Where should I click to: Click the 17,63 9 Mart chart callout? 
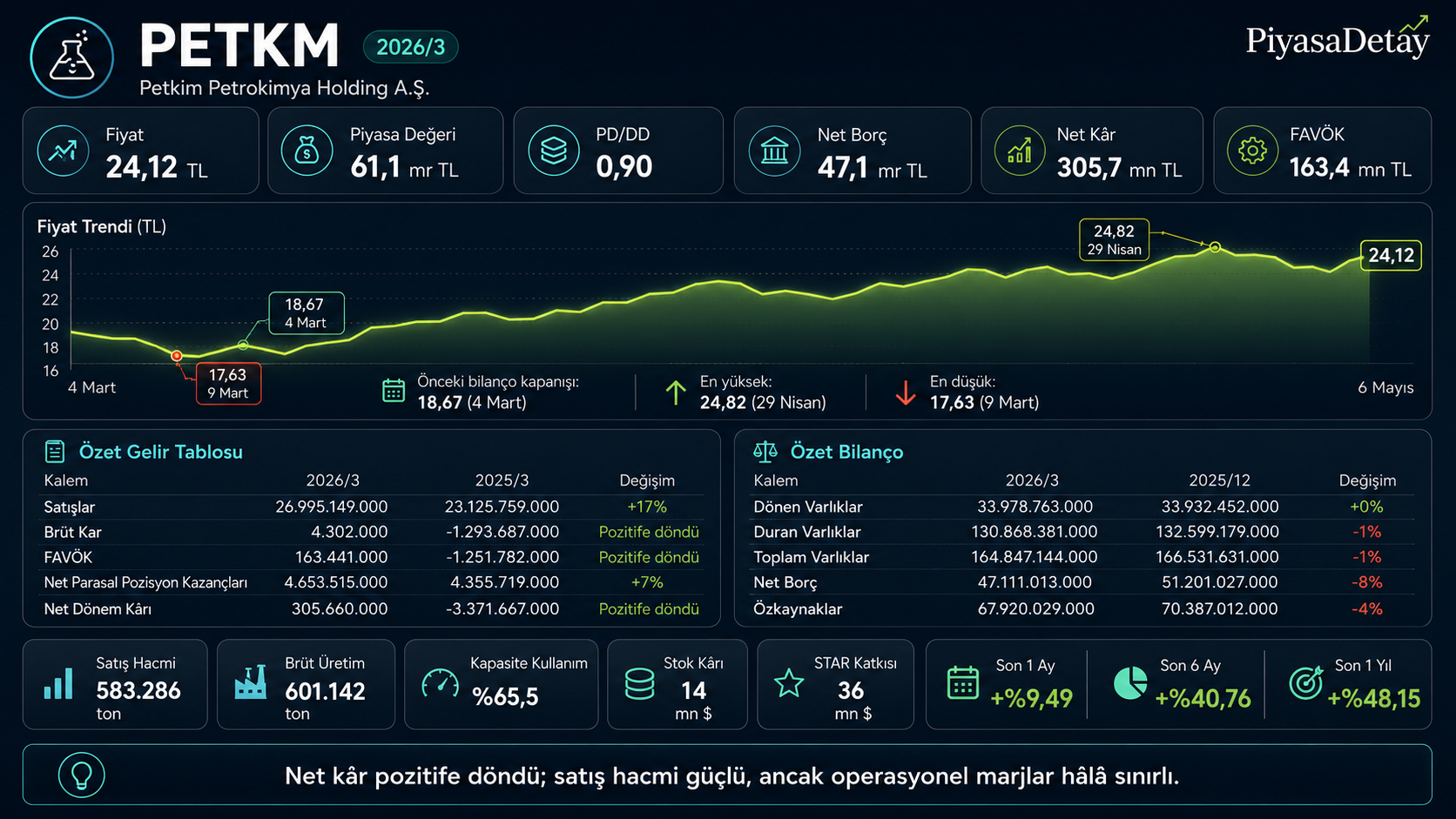pos(228,383)
